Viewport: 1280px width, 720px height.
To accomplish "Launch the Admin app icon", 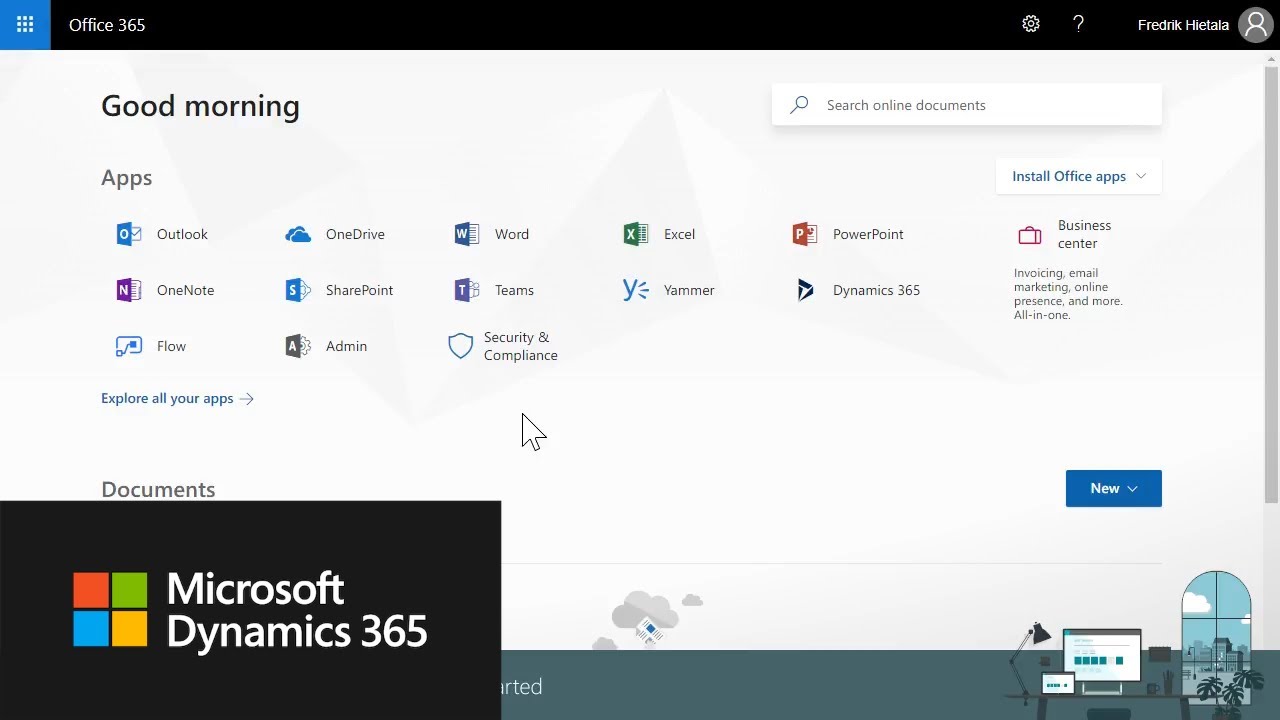I will 298,346.
